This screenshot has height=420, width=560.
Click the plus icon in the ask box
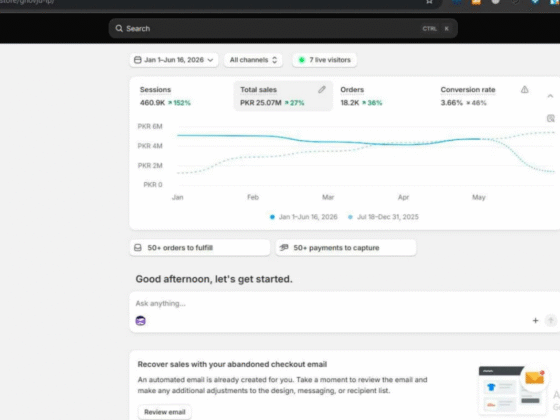click(x=535, y=321)
